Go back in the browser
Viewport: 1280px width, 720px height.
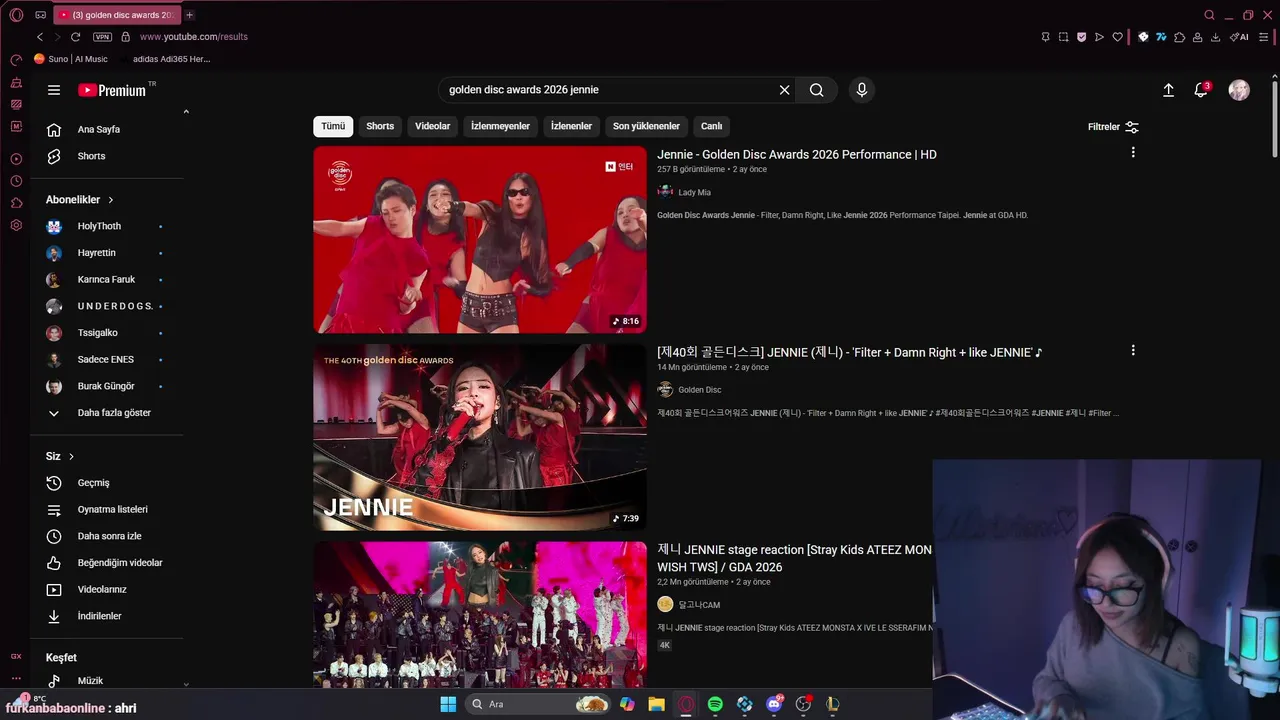coord(40,37)
